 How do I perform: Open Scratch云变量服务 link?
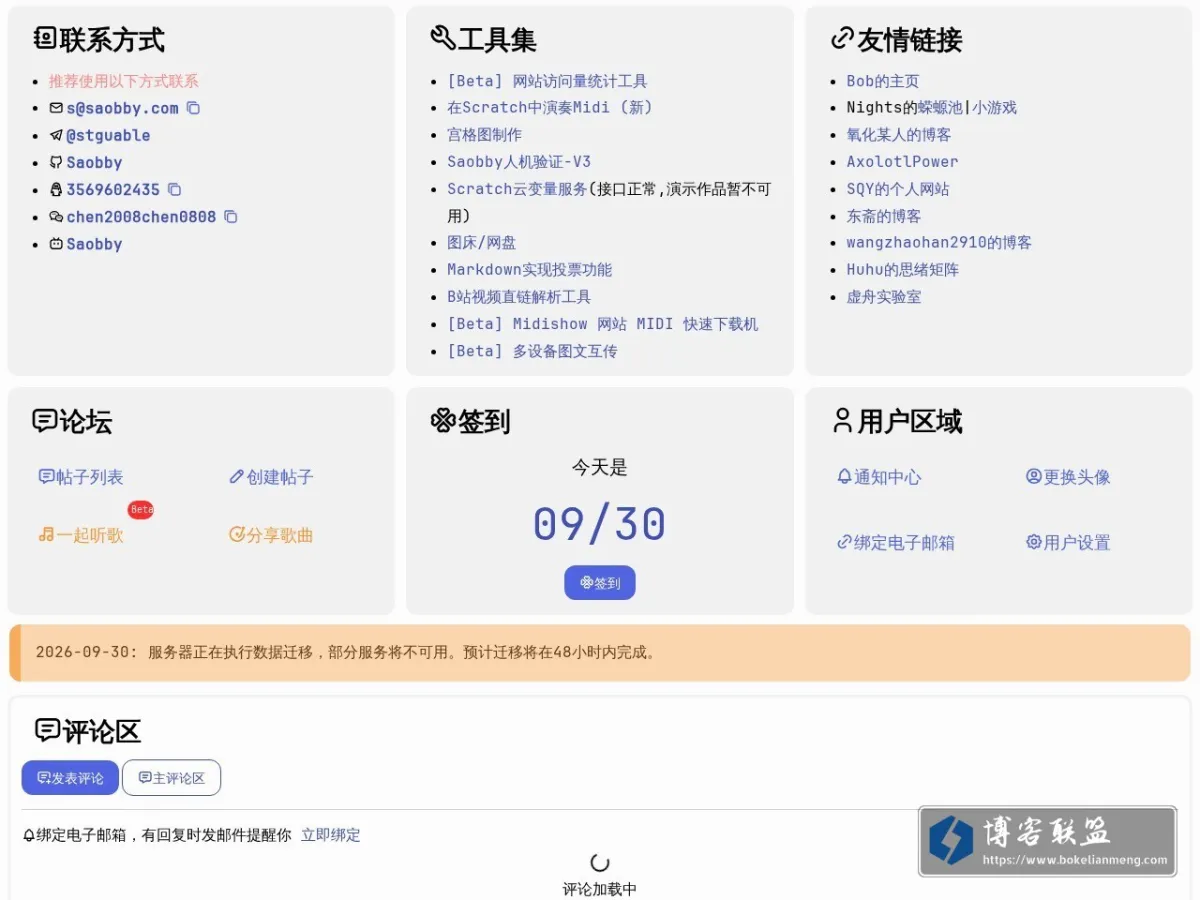(517, 189)
